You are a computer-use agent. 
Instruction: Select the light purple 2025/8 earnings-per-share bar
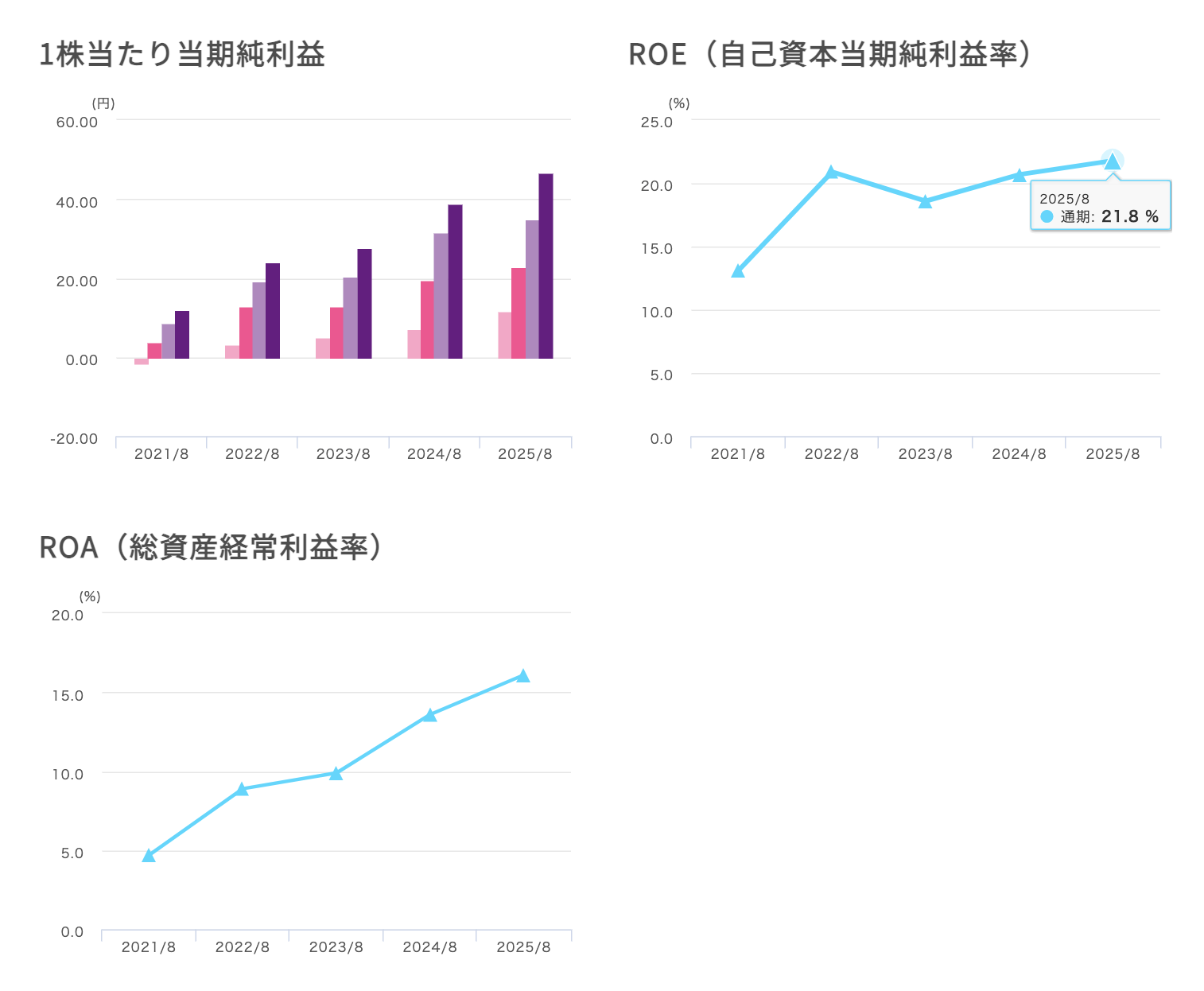(x=532, y=289)
